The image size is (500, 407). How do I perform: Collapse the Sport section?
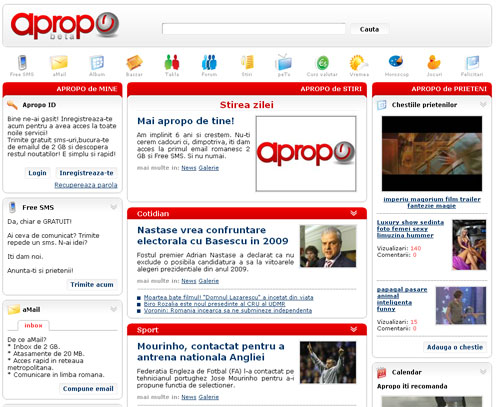354,330
